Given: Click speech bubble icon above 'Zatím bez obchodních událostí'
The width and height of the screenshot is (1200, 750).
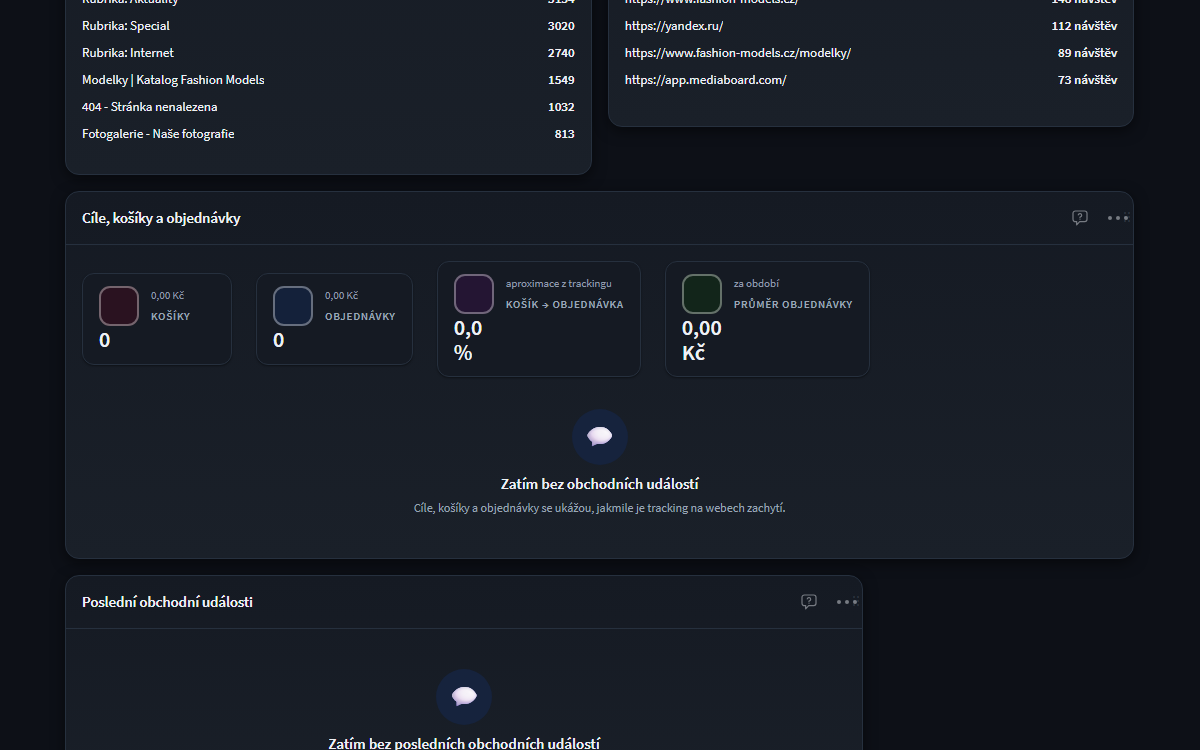Looking at the screenshot, I should [600, 437].
